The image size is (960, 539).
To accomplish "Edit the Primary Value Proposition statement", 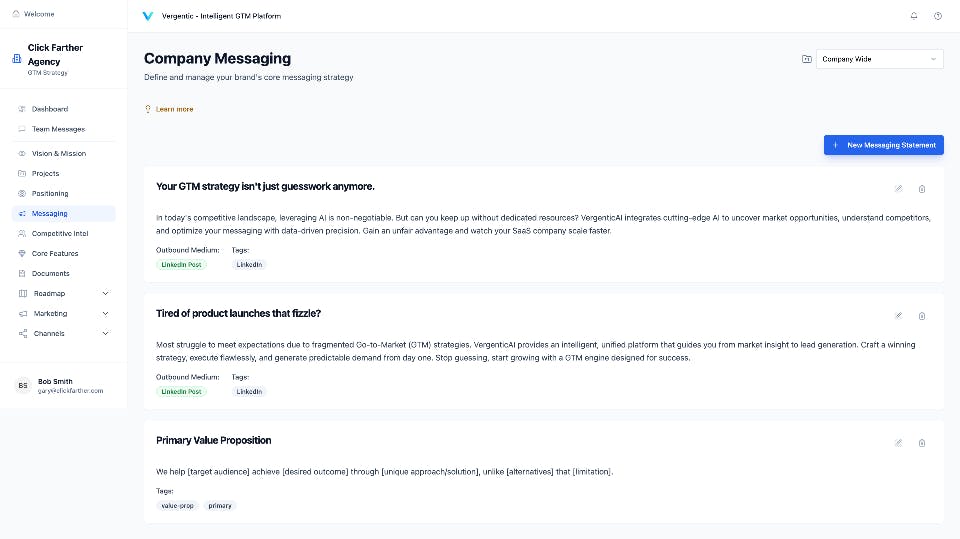I will 898,442.
